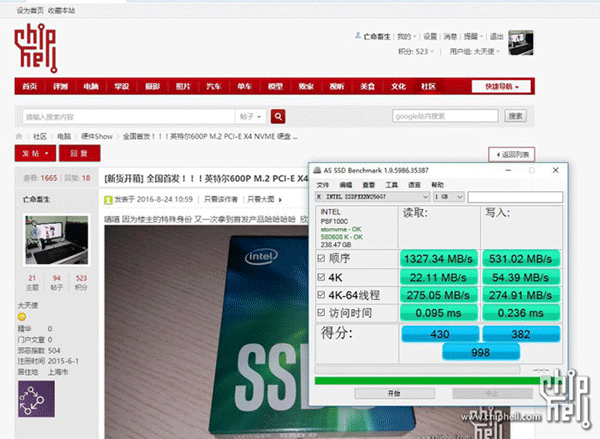Viewport: 600px width, 439px height.
Task: Open the 编辑 menu in AS SSD
Action: [346, 185]
